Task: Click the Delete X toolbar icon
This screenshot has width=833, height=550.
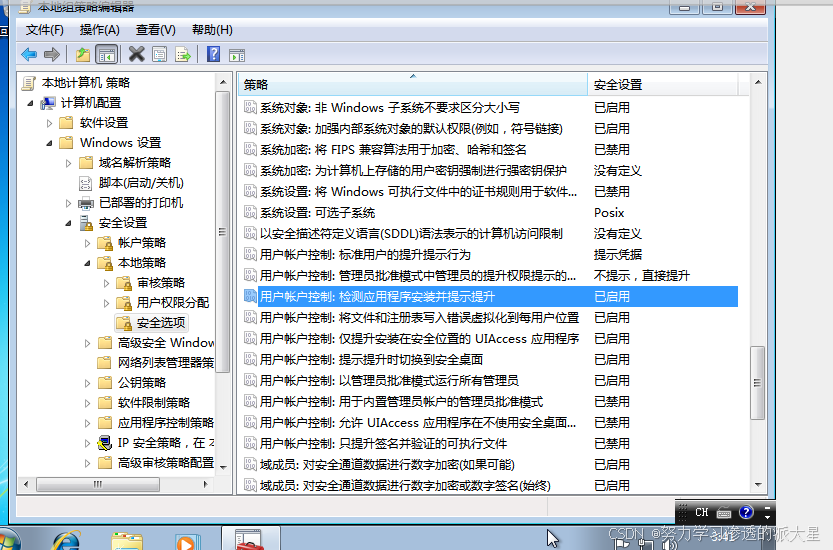Action: 137,54
